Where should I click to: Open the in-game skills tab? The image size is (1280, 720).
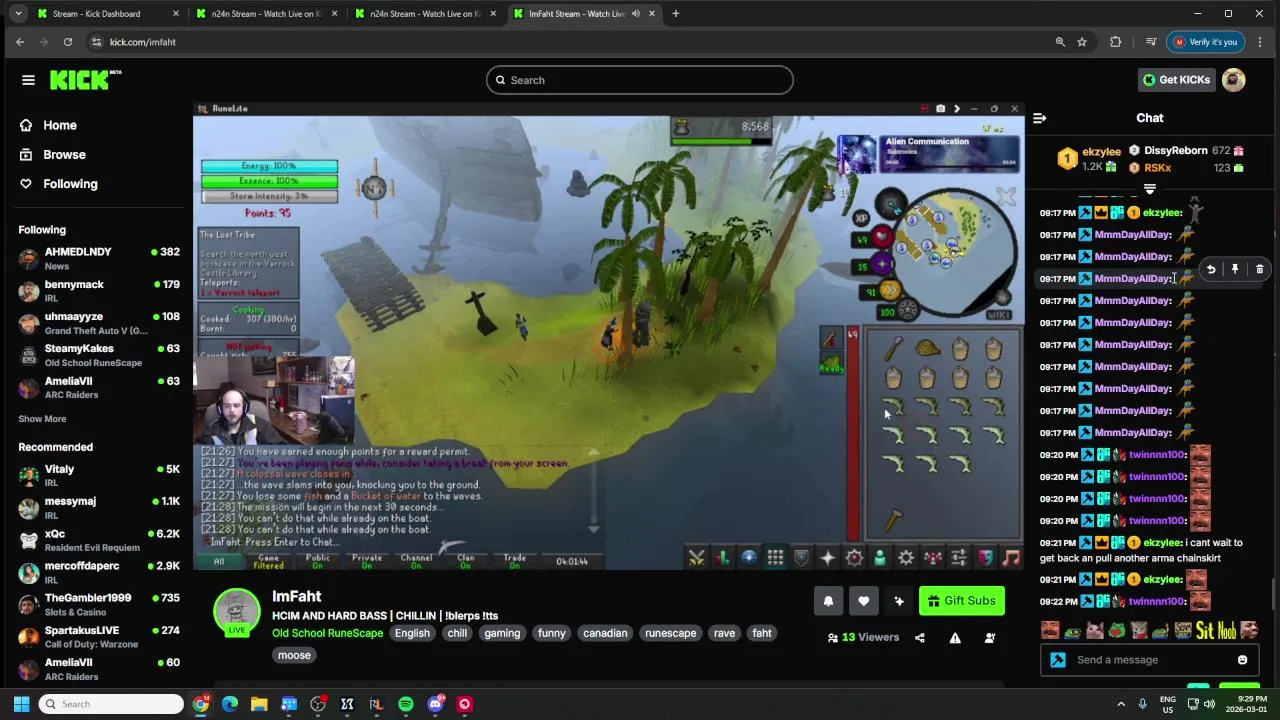tap(723, 558)
